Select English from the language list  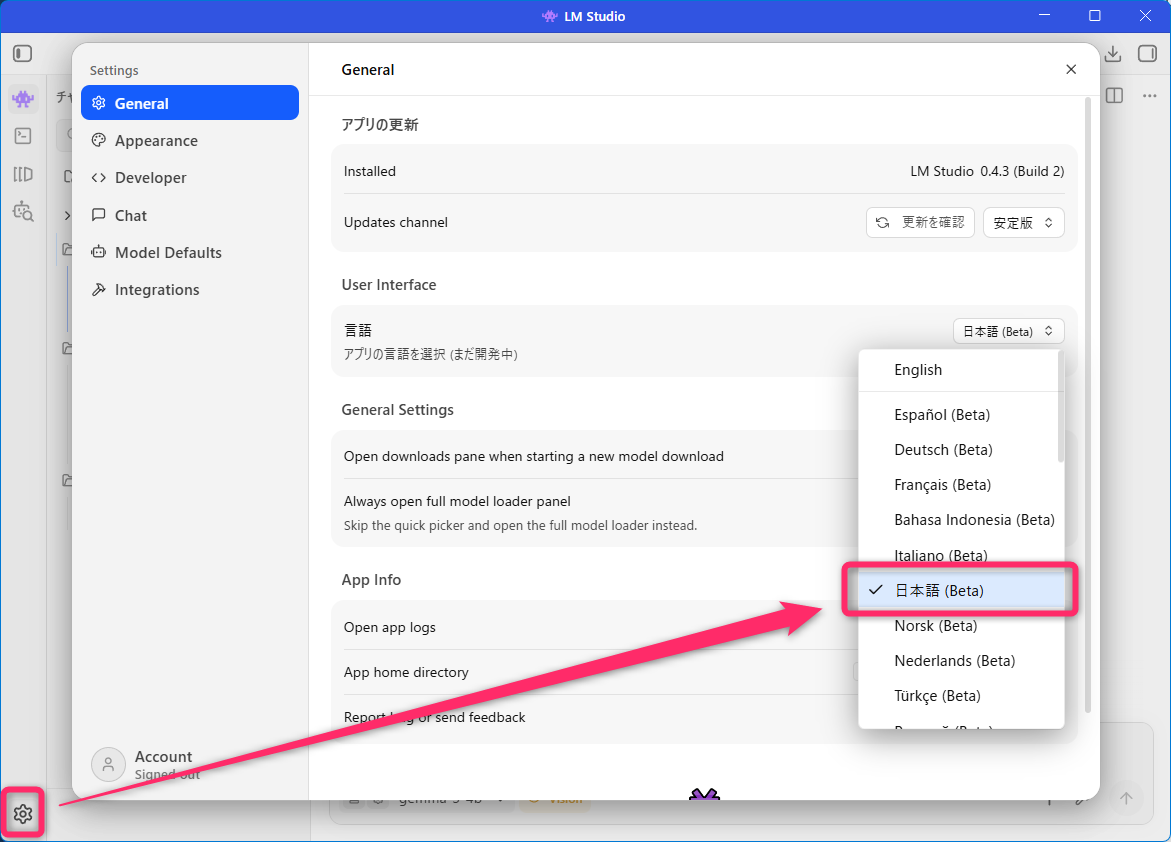click(918, 370)
